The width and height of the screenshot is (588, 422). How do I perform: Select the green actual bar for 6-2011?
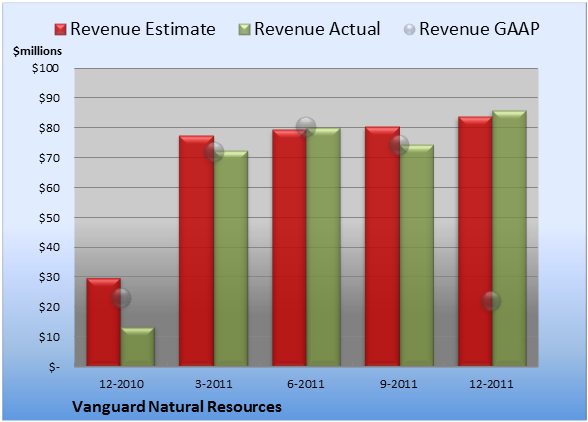click(x=323, y=247)
